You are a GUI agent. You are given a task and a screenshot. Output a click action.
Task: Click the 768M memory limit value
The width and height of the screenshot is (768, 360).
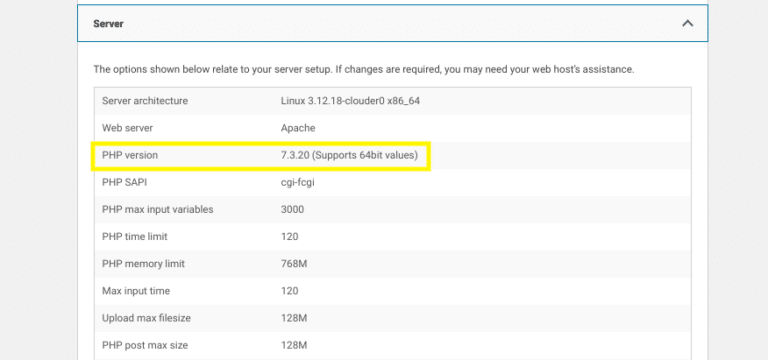coord(294,264)
